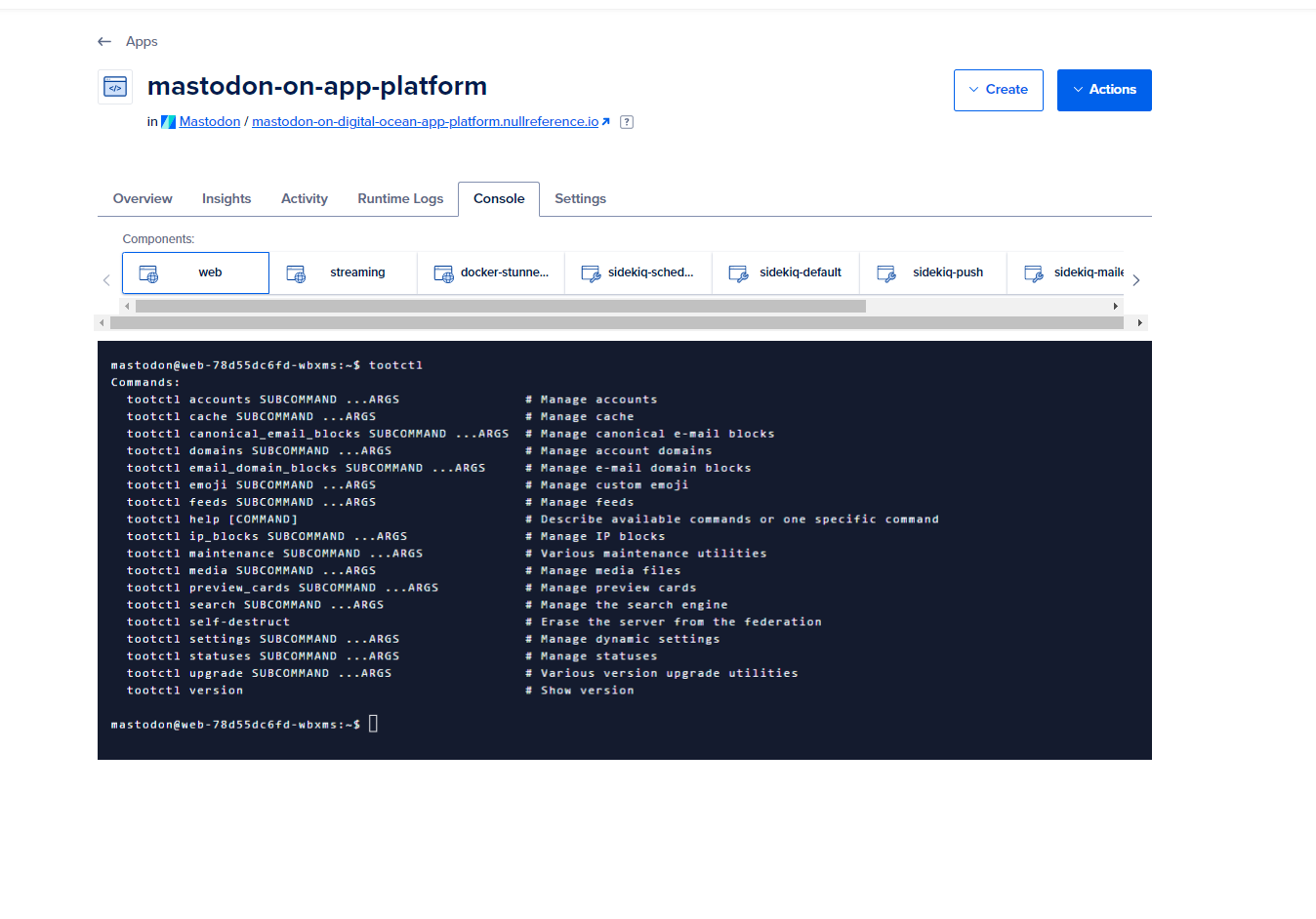
Task: Open the Mastodon project link
Action: click(210, 122)
